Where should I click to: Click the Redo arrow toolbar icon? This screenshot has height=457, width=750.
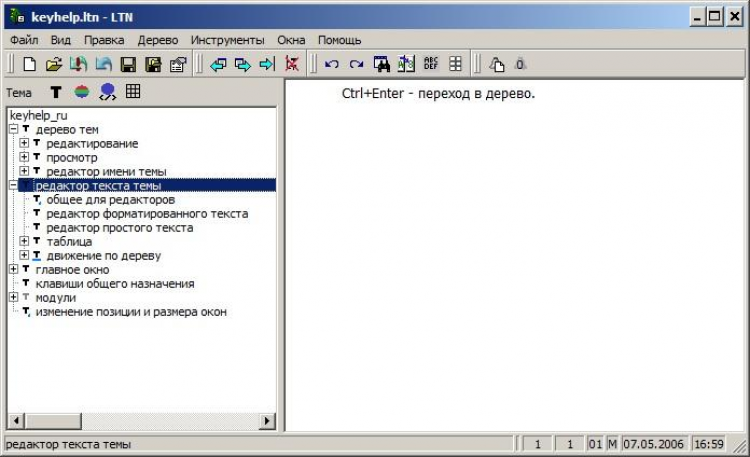pos(356,64)
